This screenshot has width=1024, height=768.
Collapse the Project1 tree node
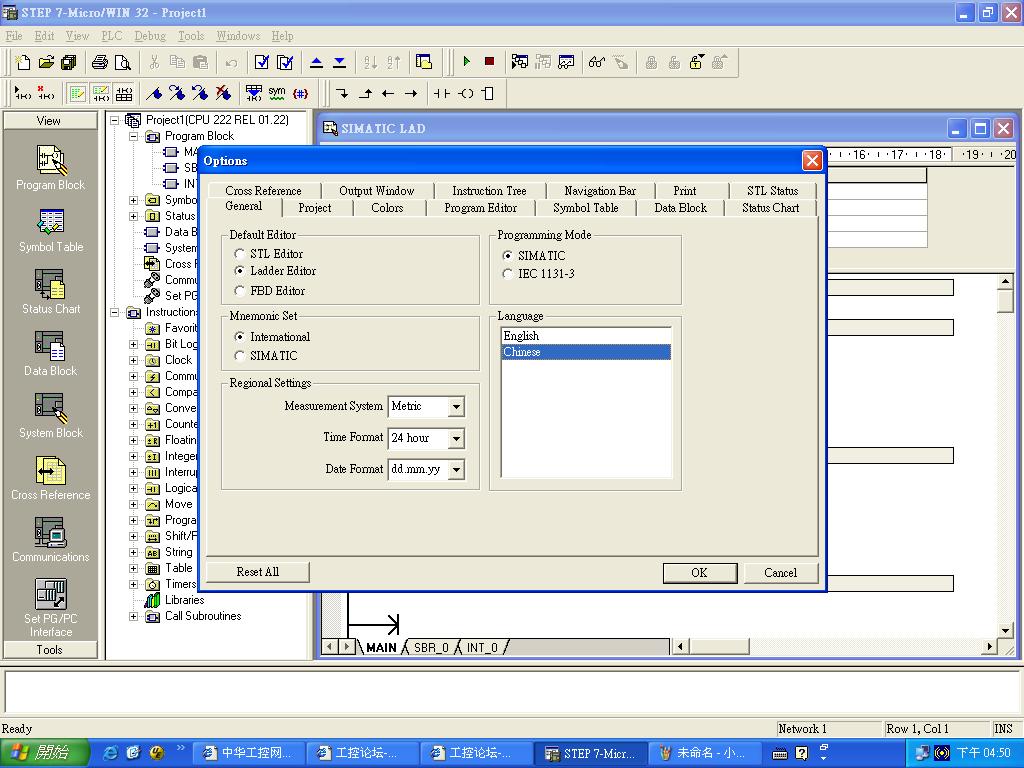pyautogui.click(x=114, y=120)
